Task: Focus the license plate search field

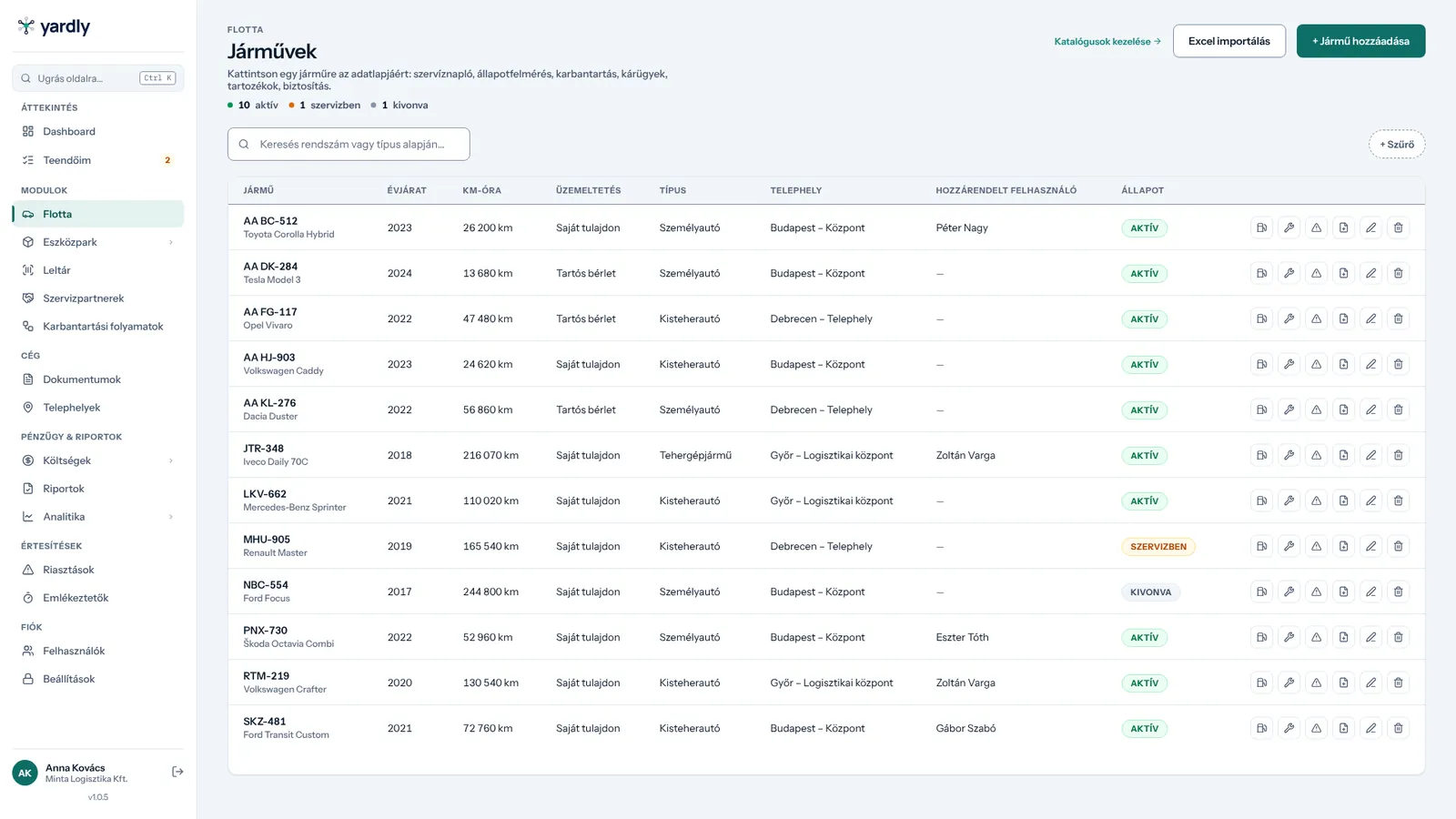Action: pyautogui.click(x=349, y=145)
